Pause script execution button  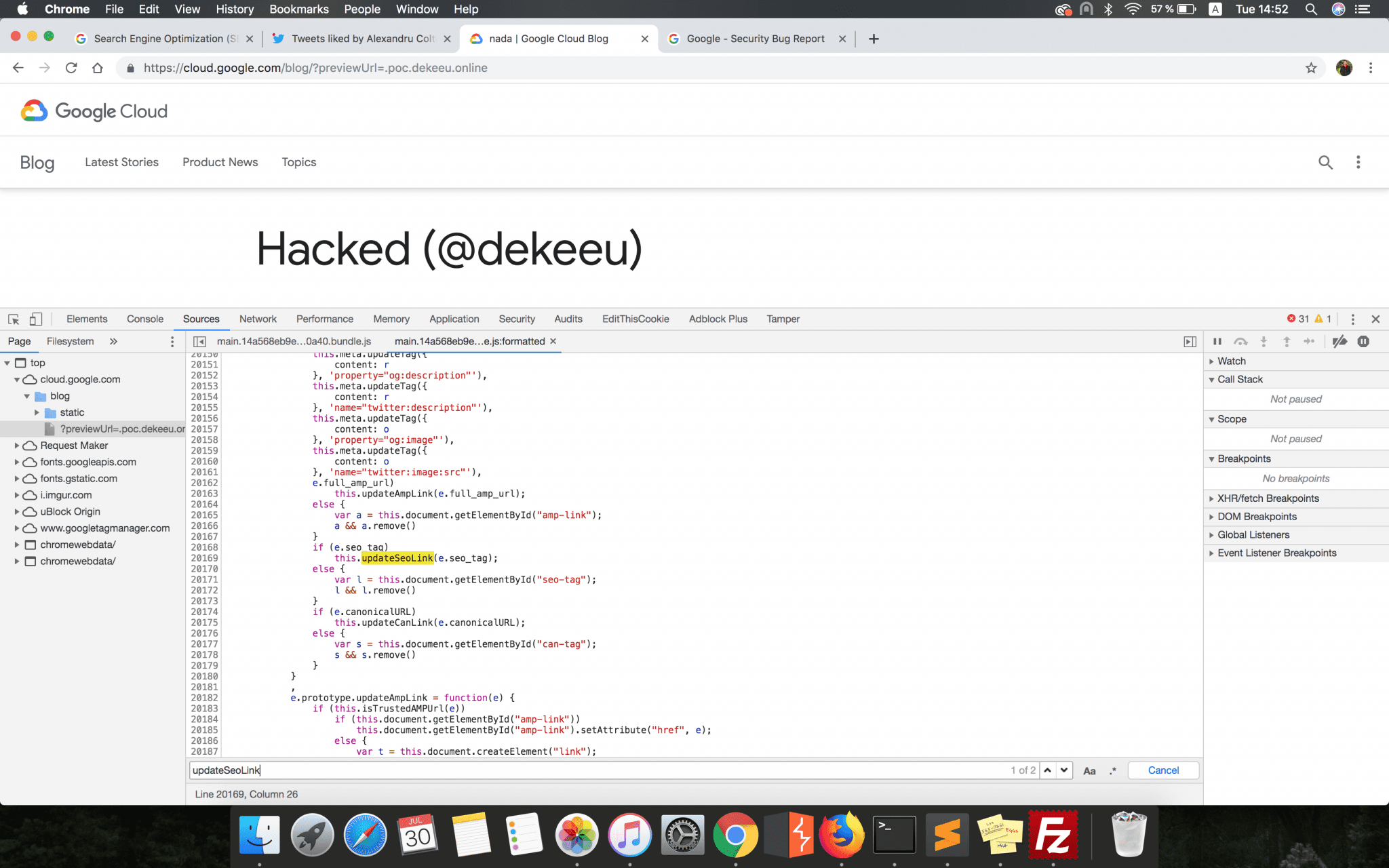pos(1217,341)
